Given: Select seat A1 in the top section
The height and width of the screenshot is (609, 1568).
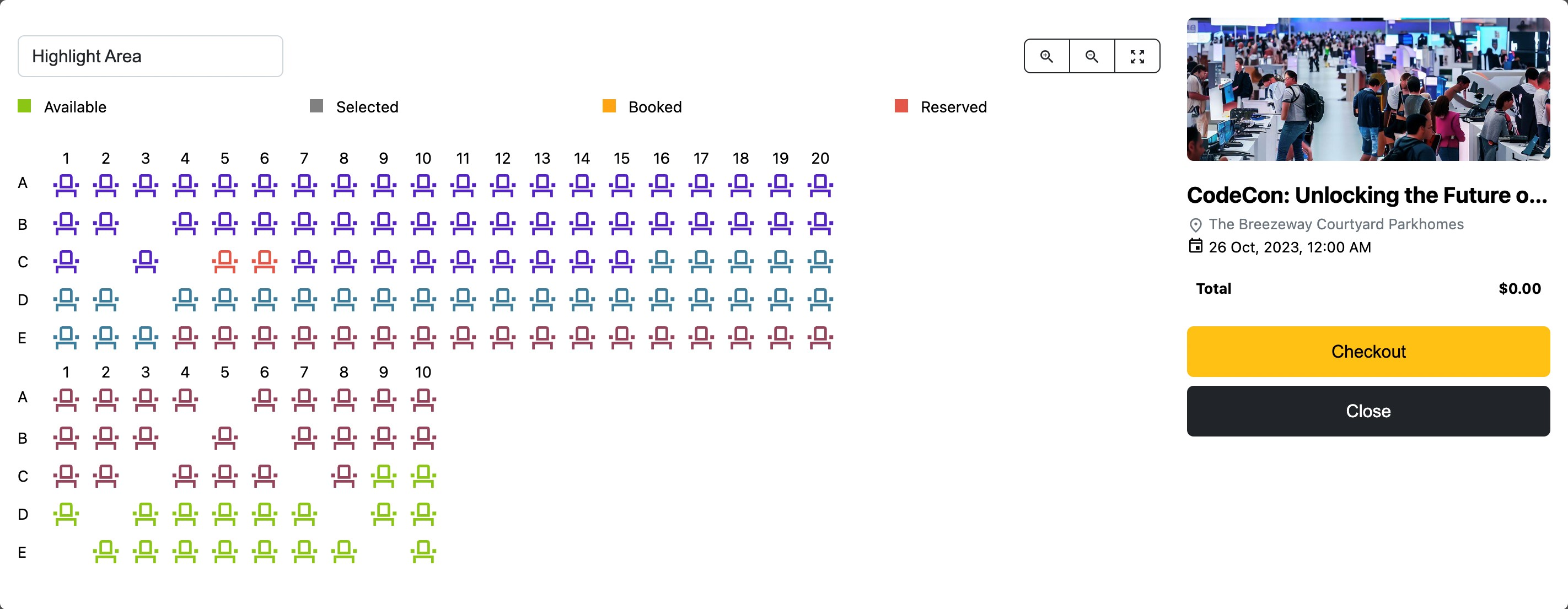Looking at the screenshot, I should (66, 185).
